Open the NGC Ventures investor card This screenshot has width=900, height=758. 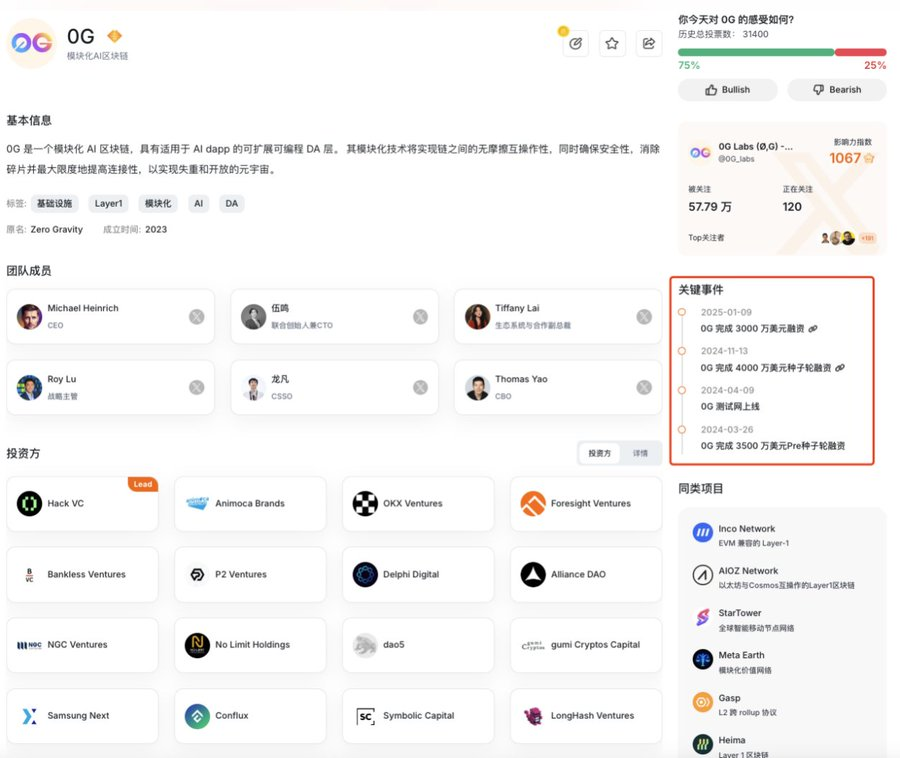(x=82, y=645)
